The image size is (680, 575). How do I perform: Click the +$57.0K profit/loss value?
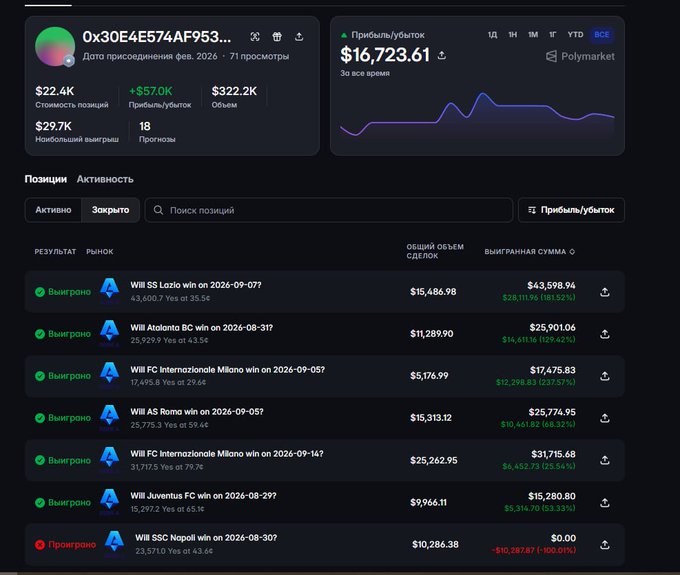[151, 91]
